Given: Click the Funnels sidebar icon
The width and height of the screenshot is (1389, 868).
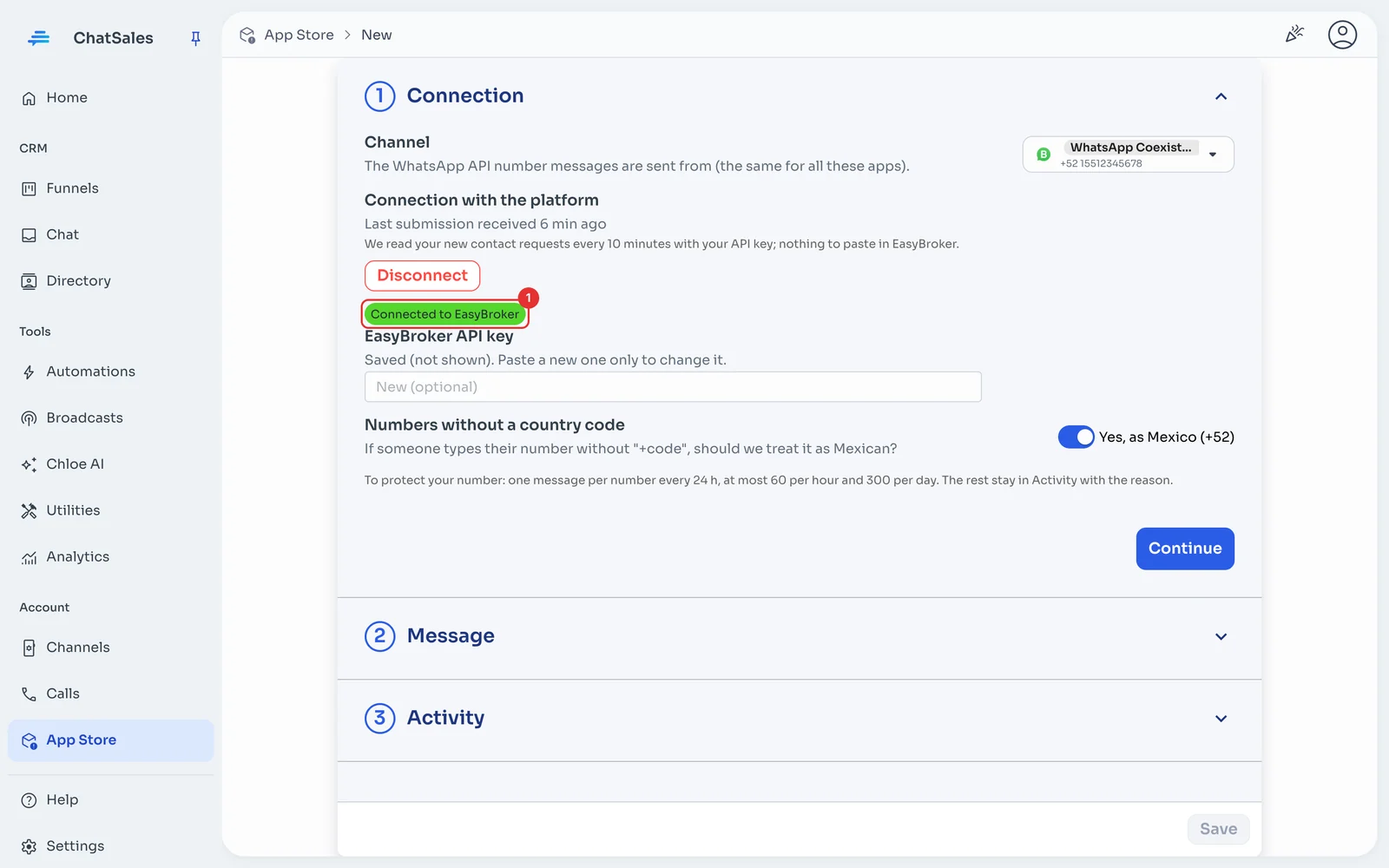Looking at the screenshot, I should pos(29,188).
